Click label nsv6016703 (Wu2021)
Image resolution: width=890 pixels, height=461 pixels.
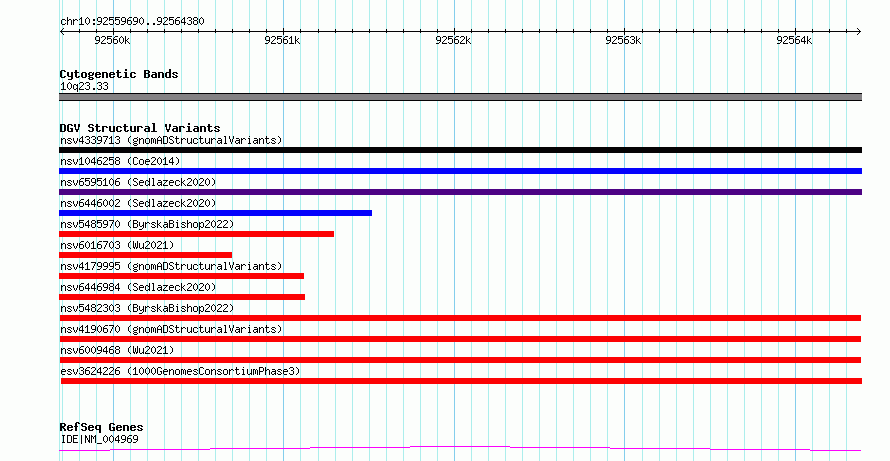(117, 245)
